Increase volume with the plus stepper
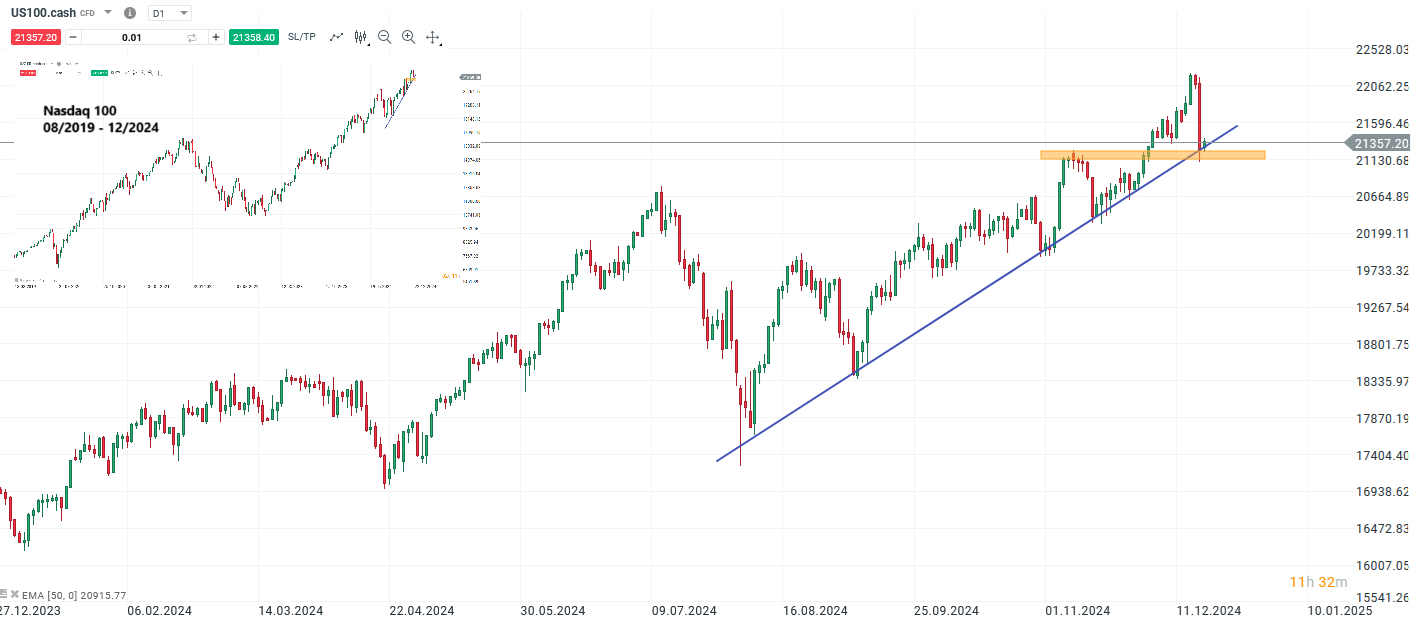1417x632 pixels. point(215,36)
